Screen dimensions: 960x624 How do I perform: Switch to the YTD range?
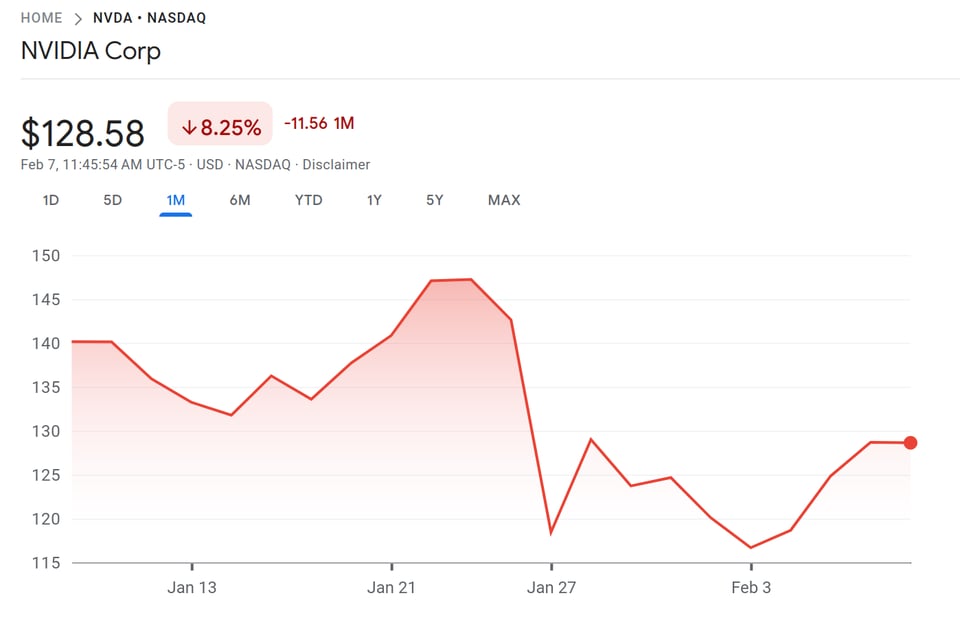click(308, 200)
